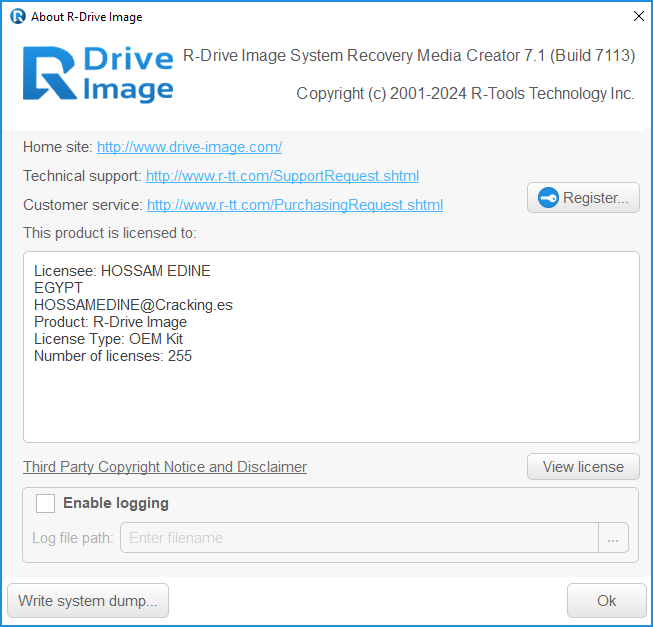Click the License Type: OEM Kit line
This screenshot has height=627, width=653.
coord(108,339)
